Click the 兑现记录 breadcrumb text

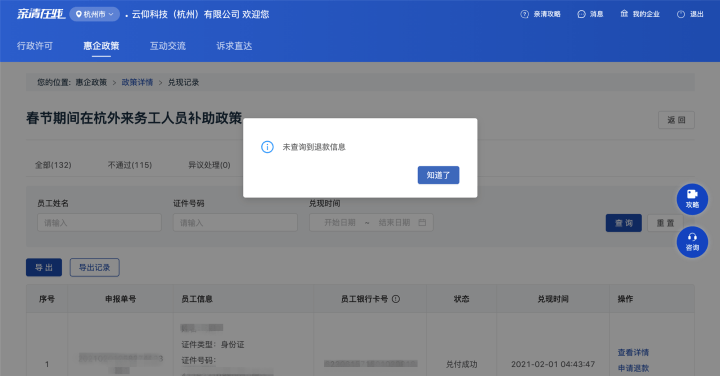tap(183, 82)
